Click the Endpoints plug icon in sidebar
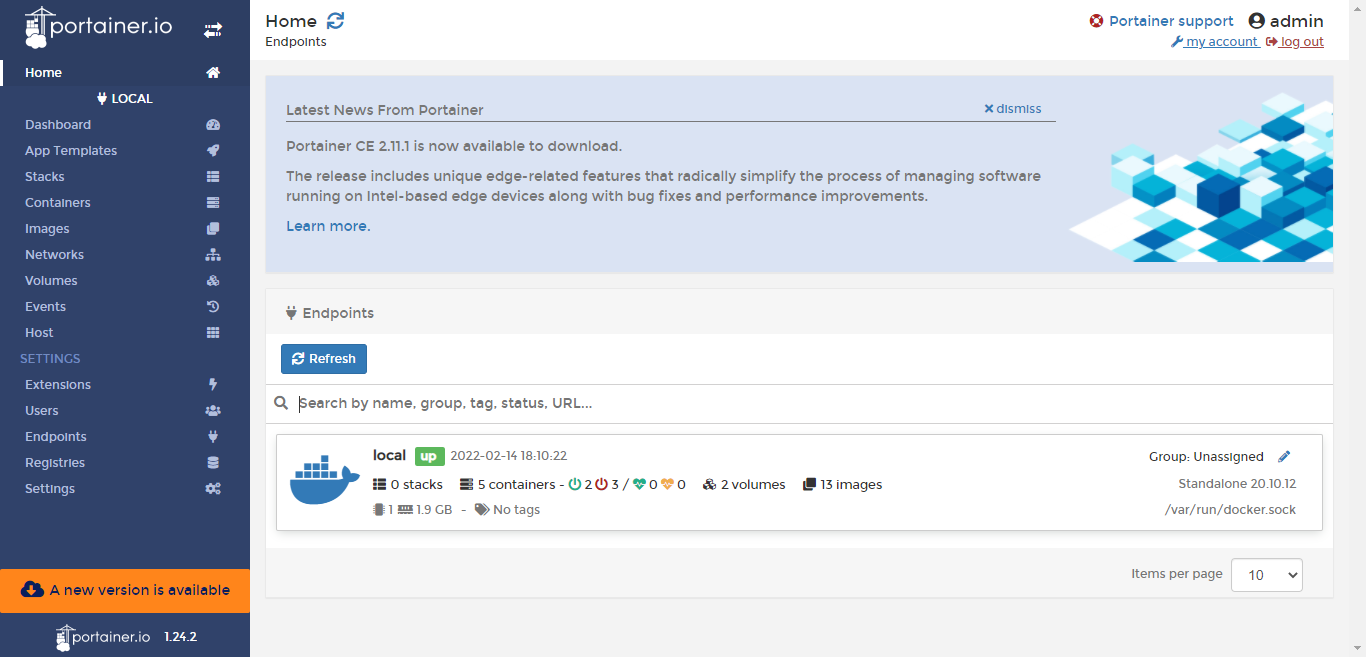This screenshot has height=657, width=1366. pos(213,437)
